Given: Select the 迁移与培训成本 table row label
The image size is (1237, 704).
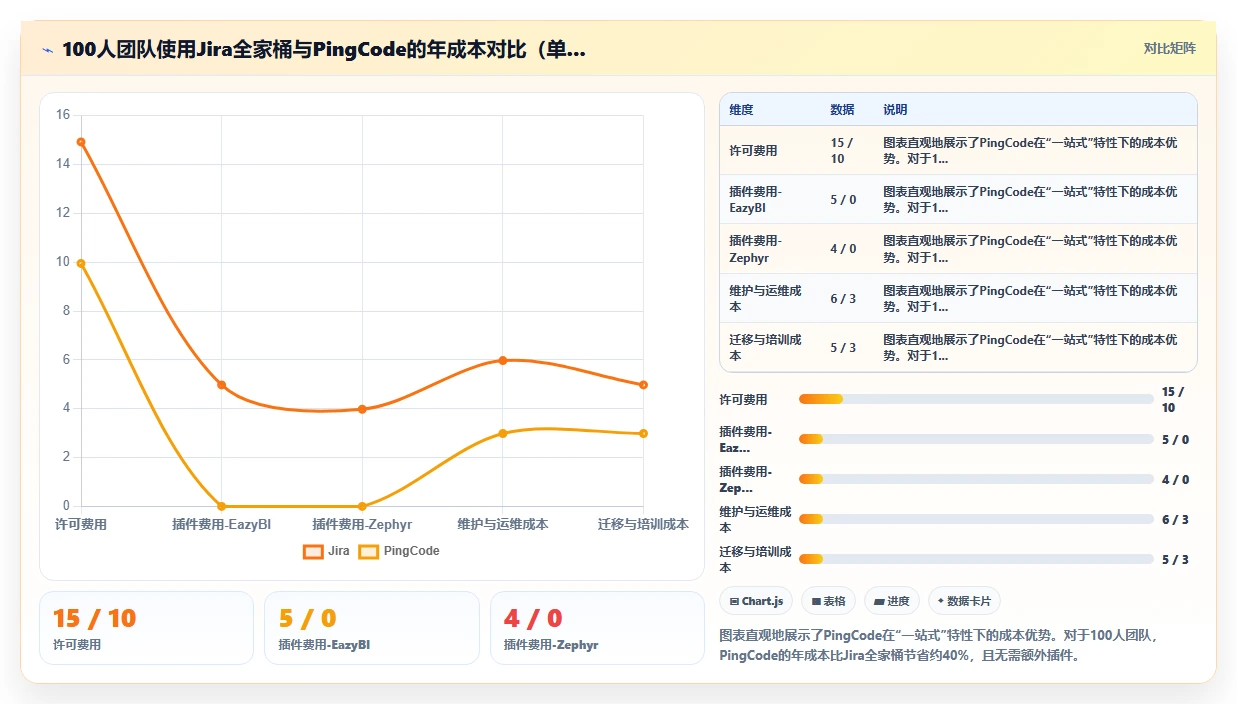Looking at the screenshot, I should click(x=765, y=347).
